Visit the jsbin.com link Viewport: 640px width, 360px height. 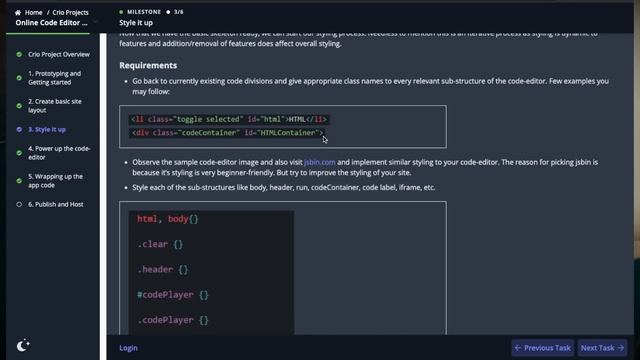pyautogui.click(x=320, y=162)
